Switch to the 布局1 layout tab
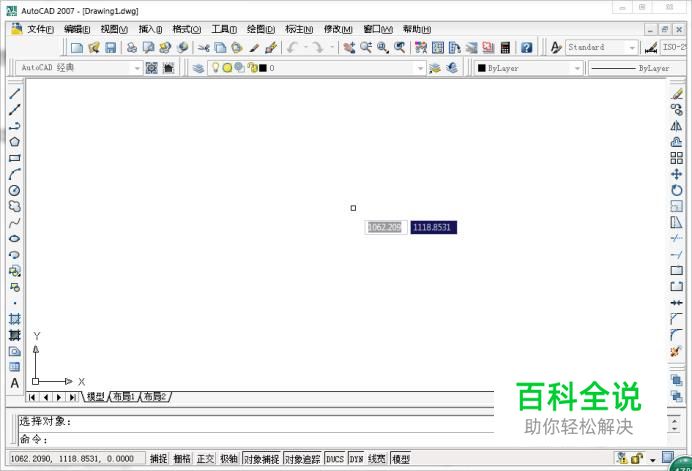The image size is (692, 471). point(124,396)
